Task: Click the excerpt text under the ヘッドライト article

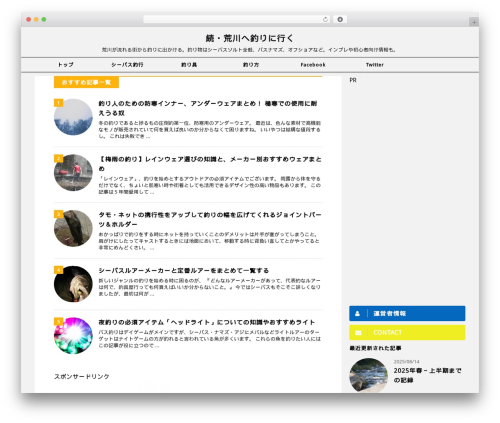Action: coord(210,339)
